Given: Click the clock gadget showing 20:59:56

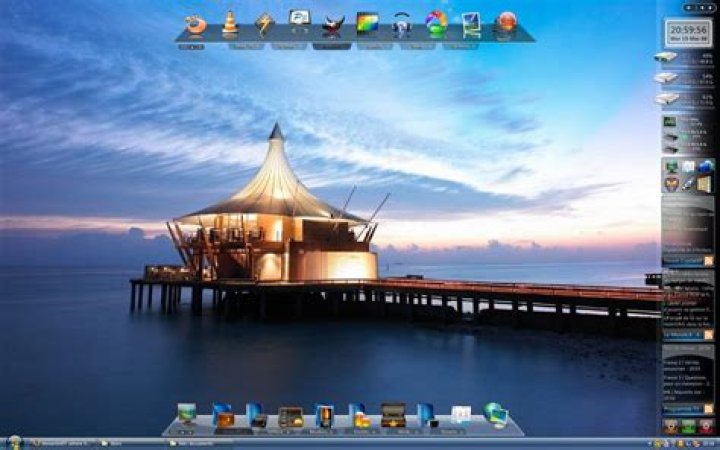Looking at the screenshot, I should pos(688,33).
